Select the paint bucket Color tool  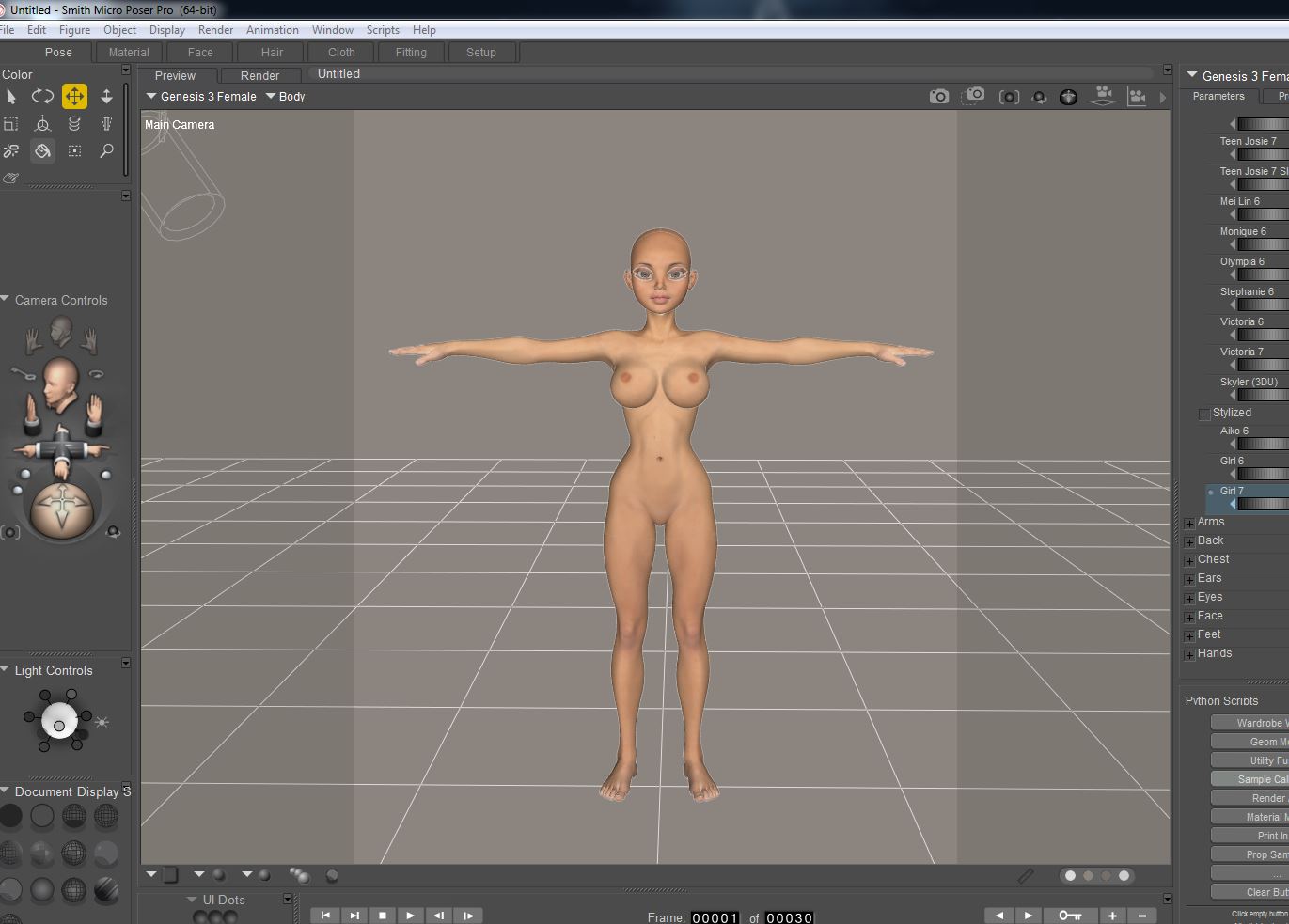point(42,150)
